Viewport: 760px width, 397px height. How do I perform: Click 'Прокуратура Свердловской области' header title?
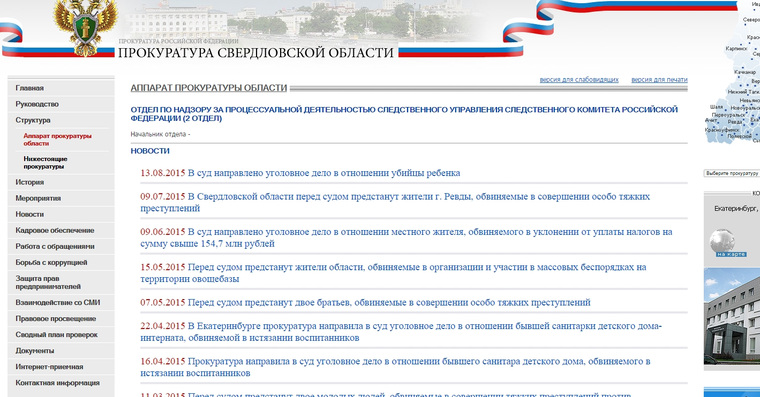[x=256, y=53]
